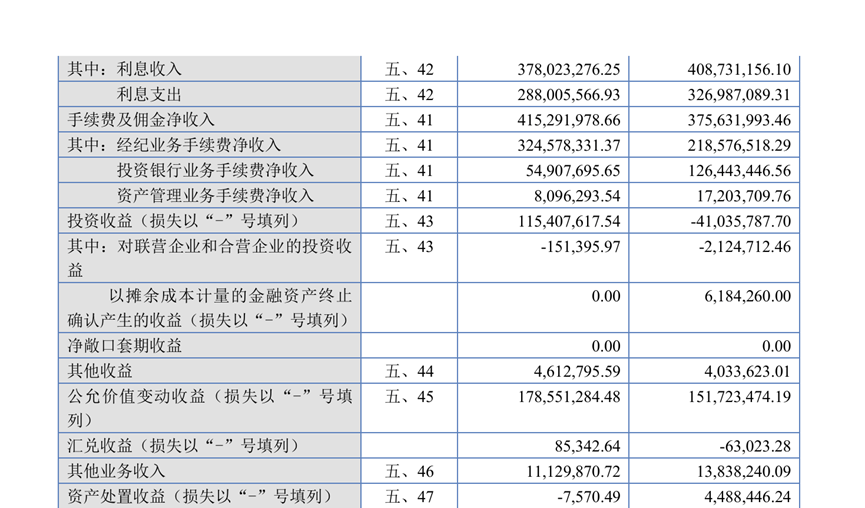The image size is (865, 508).
Task: Click the note reference 五、44
Action: click(409, 371)
